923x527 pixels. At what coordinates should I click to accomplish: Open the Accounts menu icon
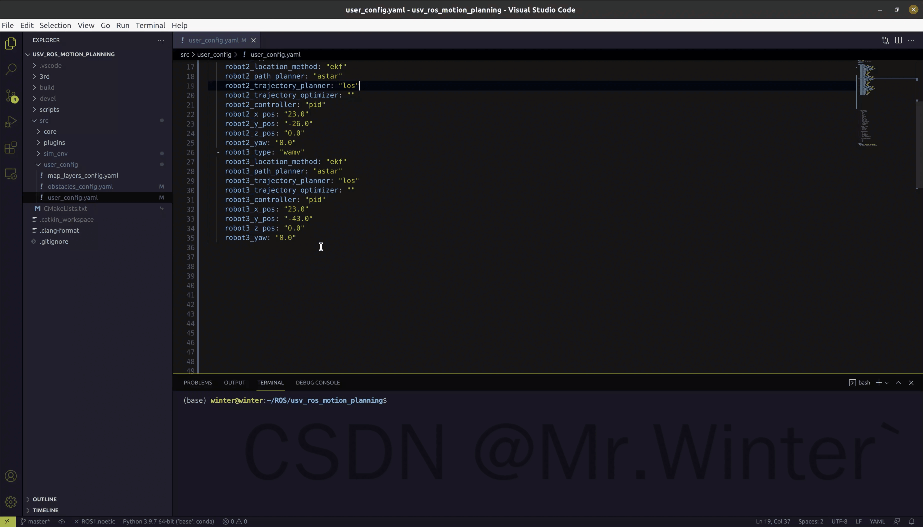(x=11, y=476)
